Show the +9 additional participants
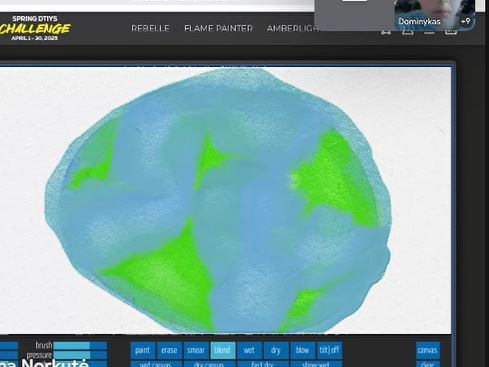 (466, 21)
